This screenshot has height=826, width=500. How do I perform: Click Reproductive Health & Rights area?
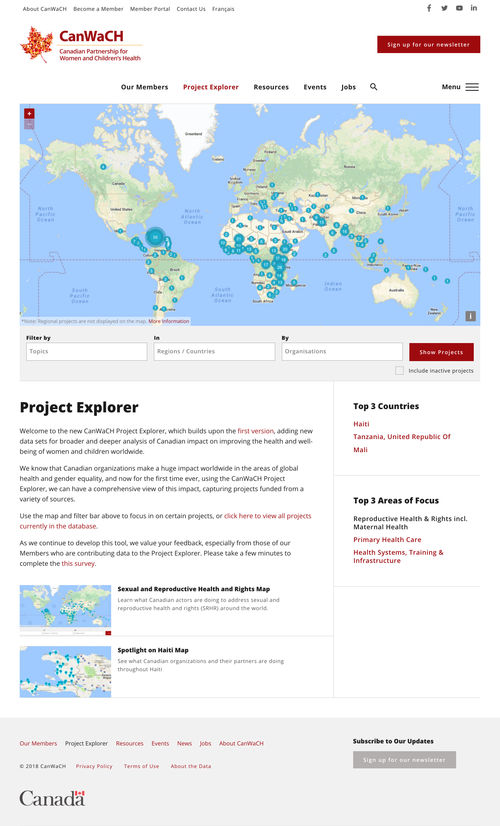pos(410,523)
